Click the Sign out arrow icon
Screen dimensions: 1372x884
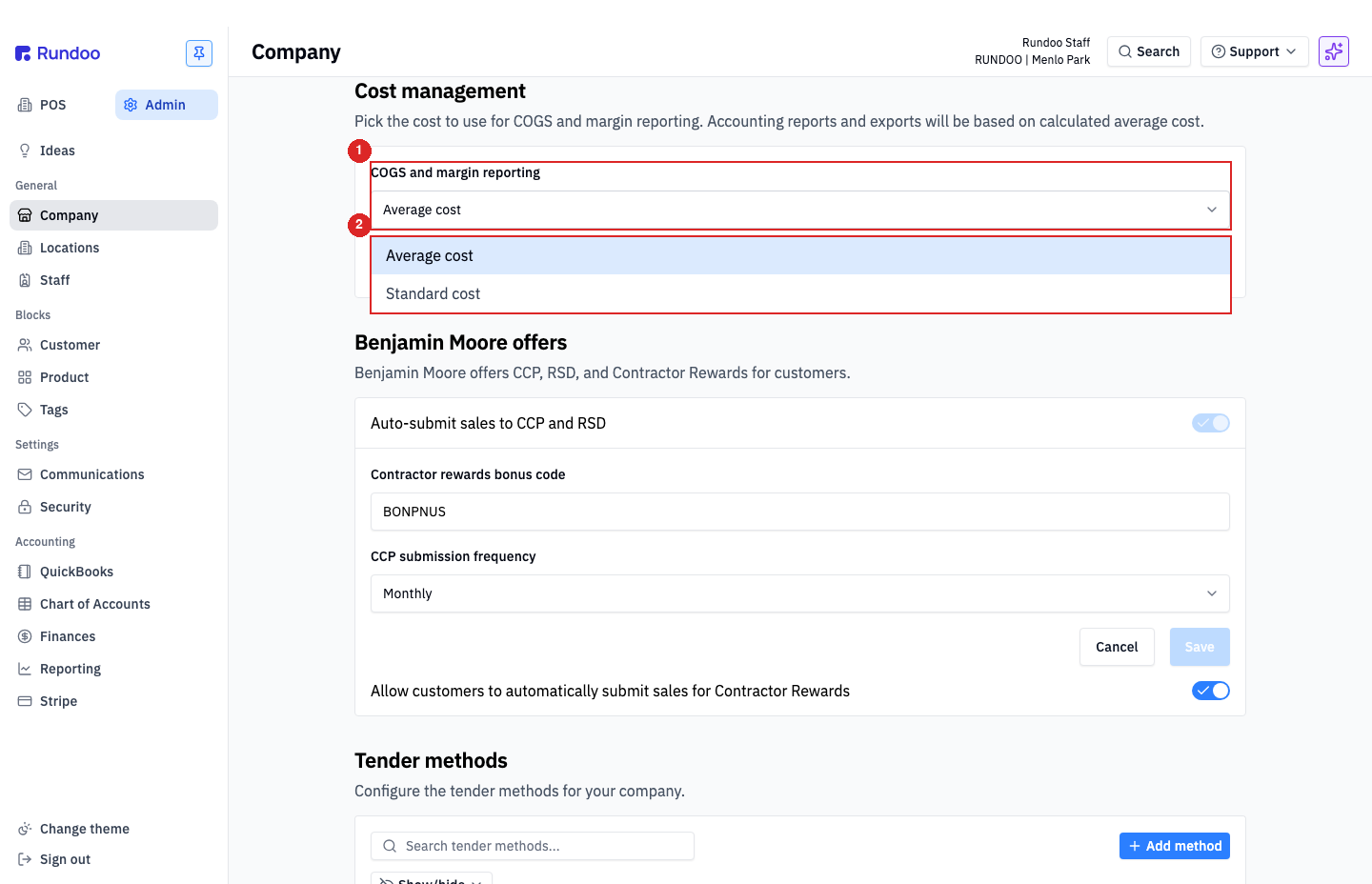pos(25,859)
